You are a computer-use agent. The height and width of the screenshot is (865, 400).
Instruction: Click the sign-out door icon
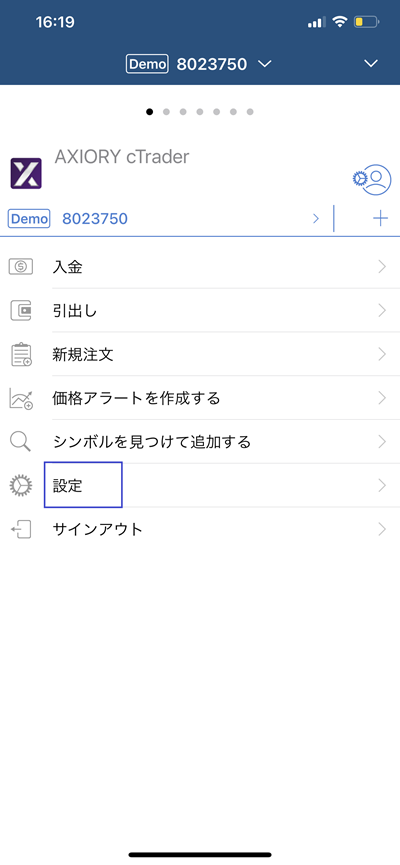pos(21,530)
